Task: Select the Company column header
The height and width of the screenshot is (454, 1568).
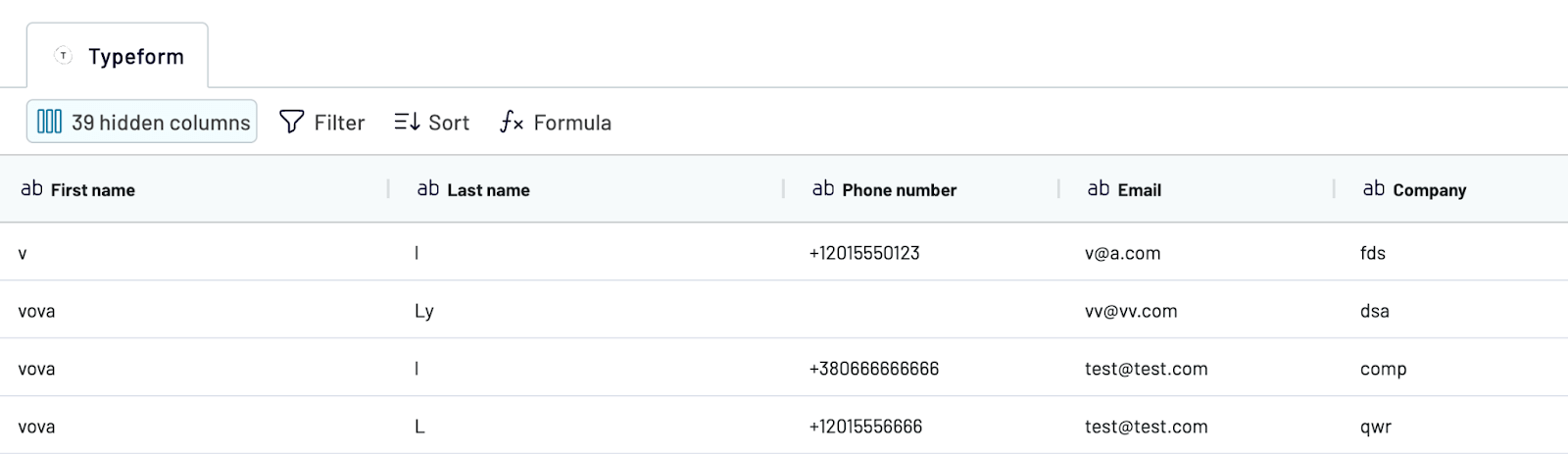Action: pyautogui.click(x=1451, y=189)
